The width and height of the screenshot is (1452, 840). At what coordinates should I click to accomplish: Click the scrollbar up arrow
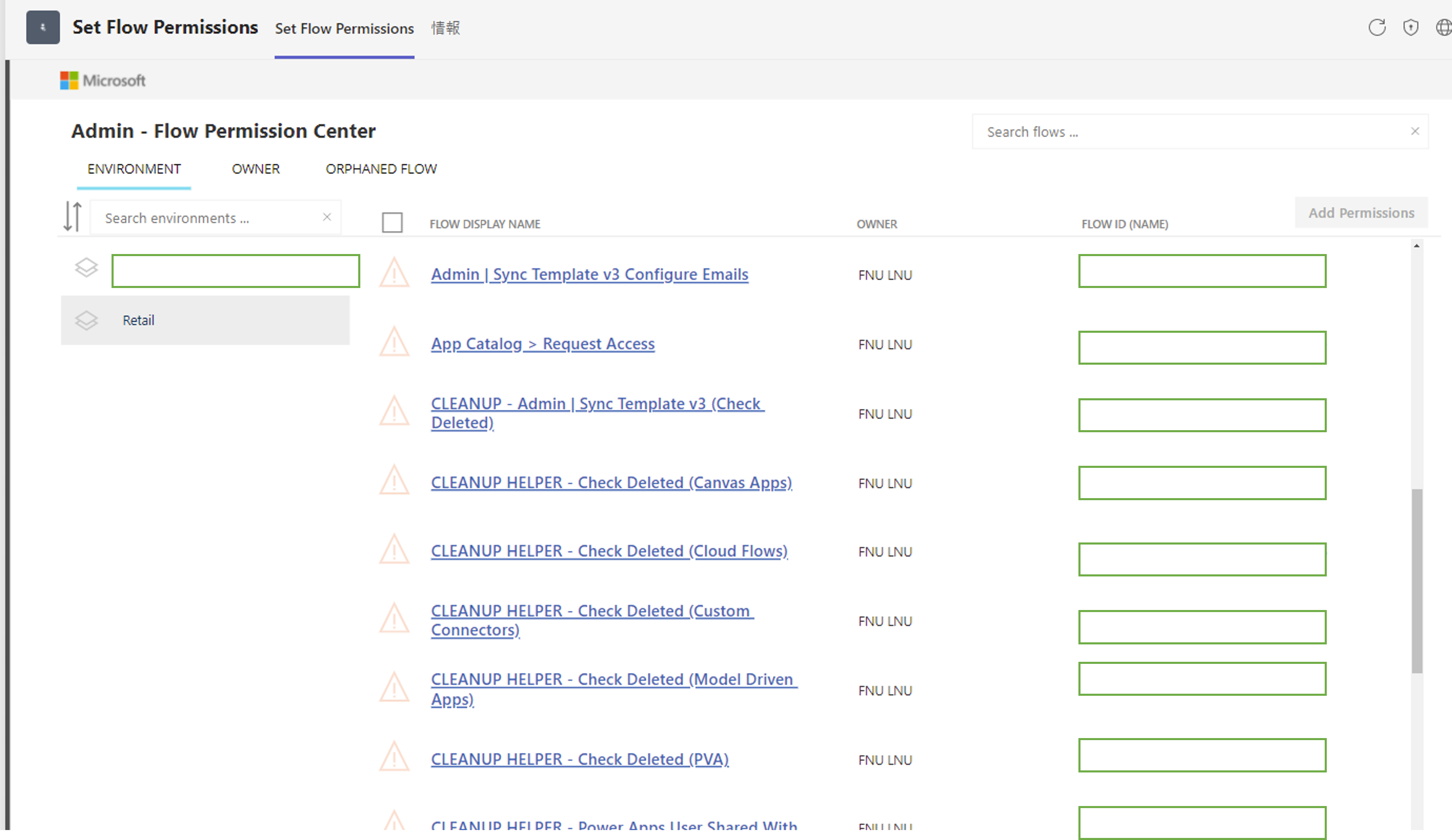coord(1416,246)
